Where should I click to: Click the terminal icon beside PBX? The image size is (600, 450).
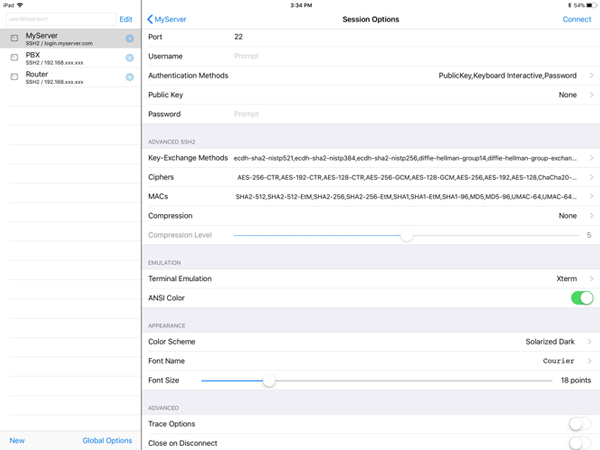(14, 57)
